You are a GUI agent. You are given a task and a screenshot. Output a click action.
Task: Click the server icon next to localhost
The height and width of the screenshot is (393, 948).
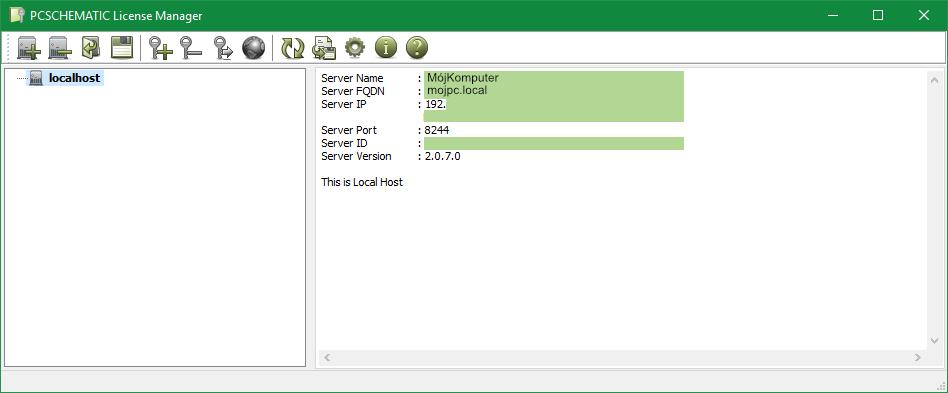coord(36,78)
